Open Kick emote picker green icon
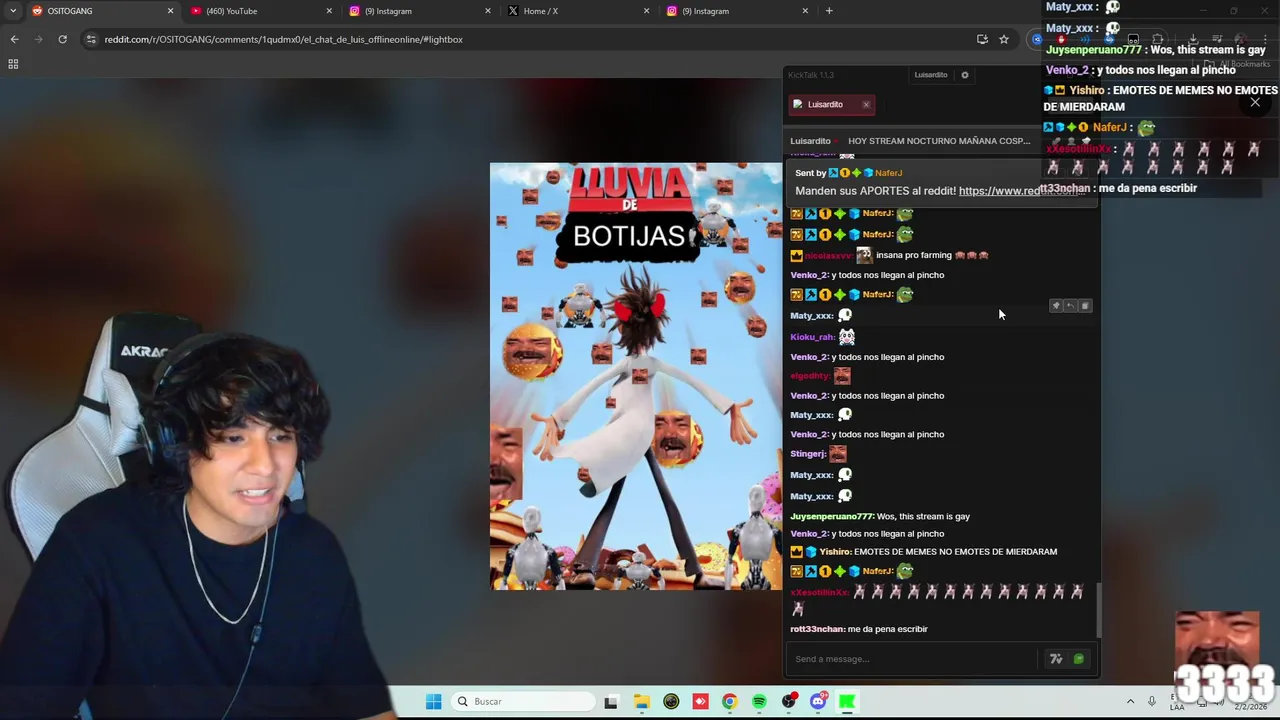The width and height of the screenshot is (1280, 720). click(x=1079, y=659)
